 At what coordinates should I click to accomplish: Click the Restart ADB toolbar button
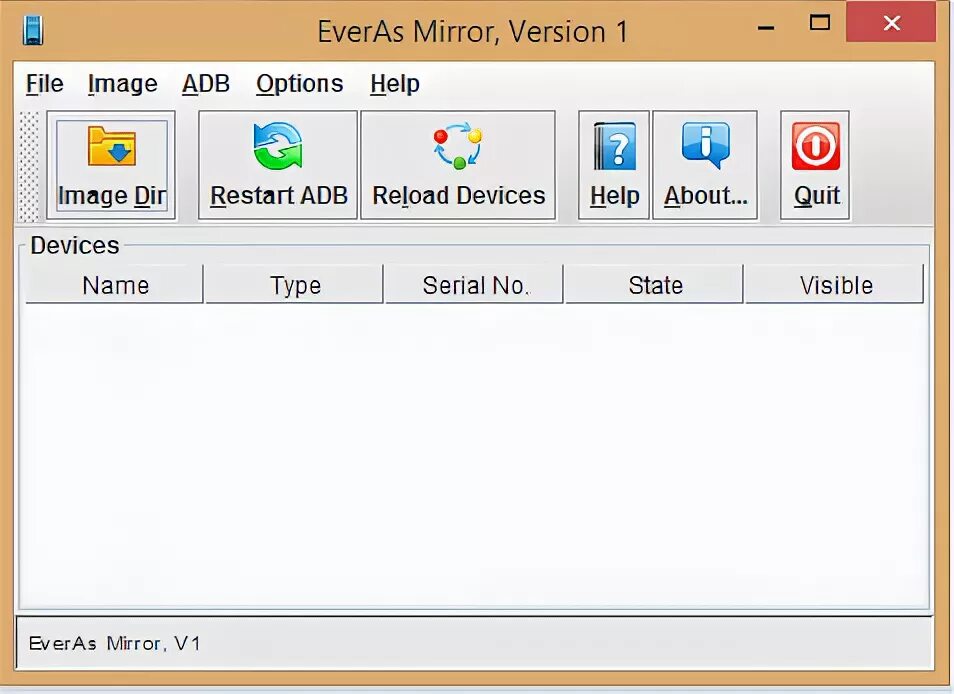click(278, 165)
